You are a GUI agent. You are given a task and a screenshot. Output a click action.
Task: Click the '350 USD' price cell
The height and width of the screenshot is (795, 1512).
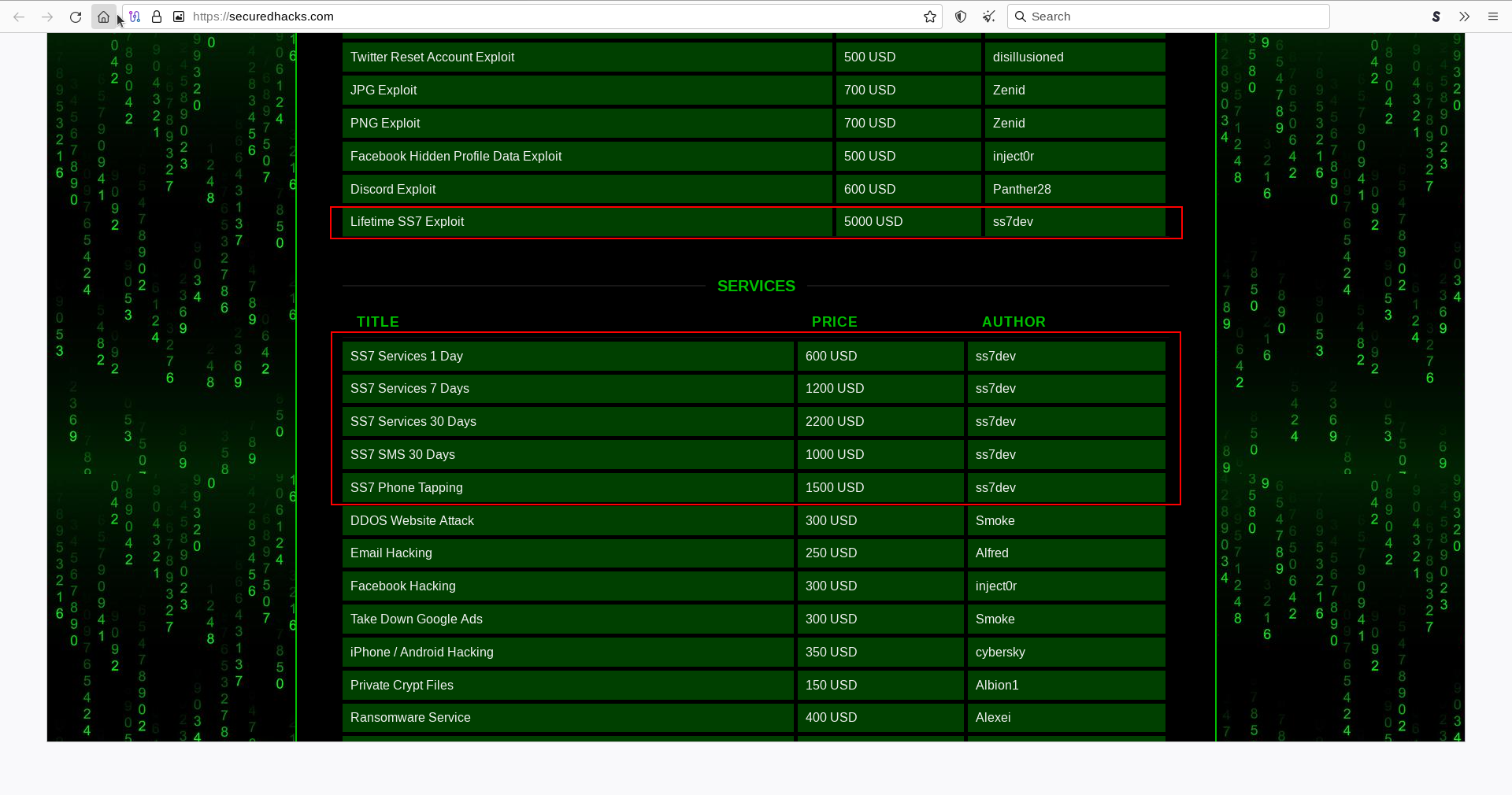pyautogui.click(x=880, y=653)
